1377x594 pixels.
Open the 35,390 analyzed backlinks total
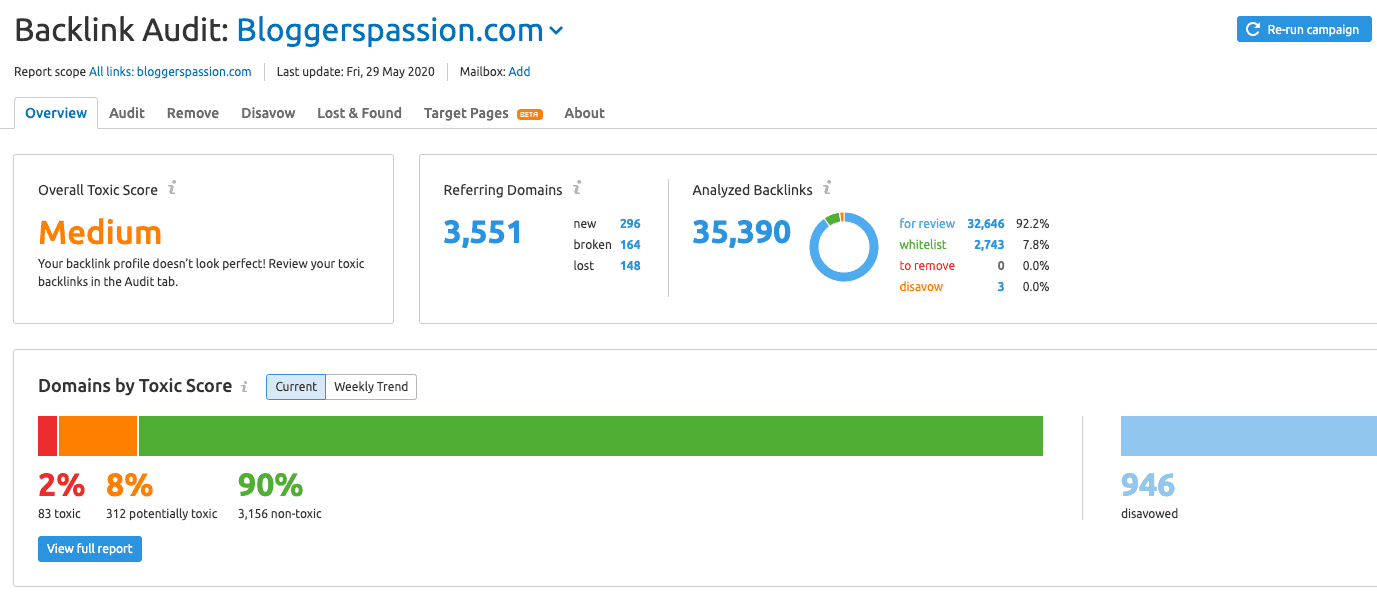(742, 233)
